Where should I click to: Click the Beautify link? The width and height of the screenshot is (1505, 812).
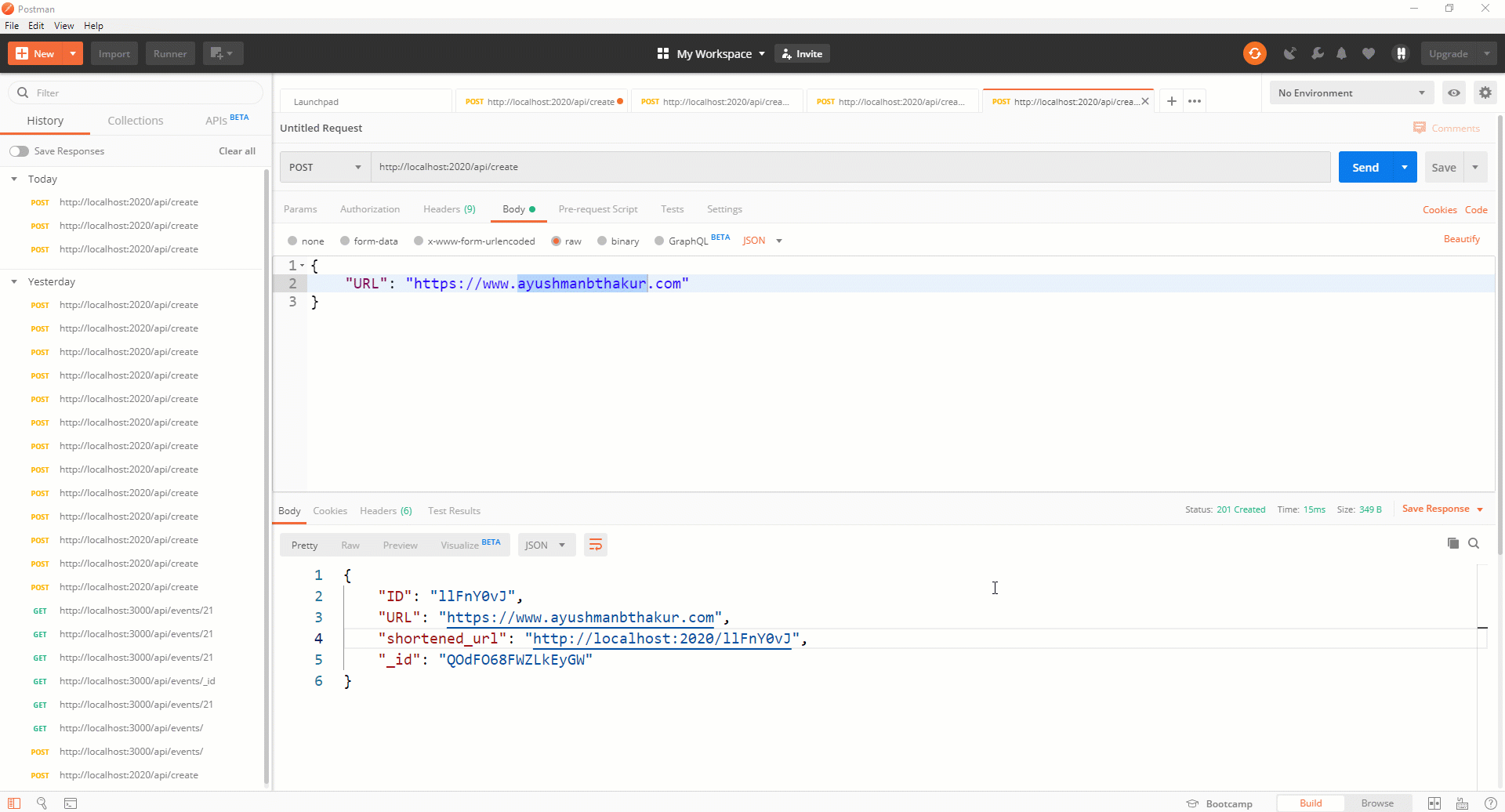(1462, 239)
